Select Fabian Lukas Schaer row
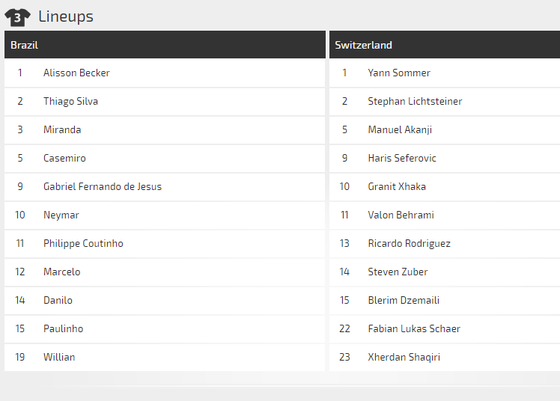560x401 pixels. coord(445,329)
